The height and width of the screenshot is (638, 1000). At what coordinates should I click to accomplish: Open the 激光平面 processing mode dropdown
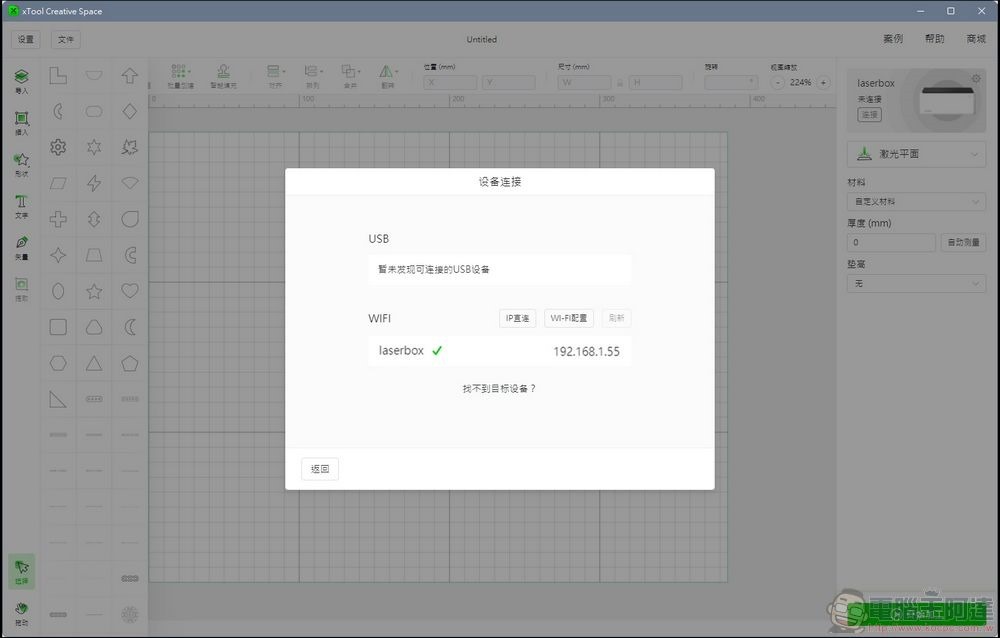(916, 154)
